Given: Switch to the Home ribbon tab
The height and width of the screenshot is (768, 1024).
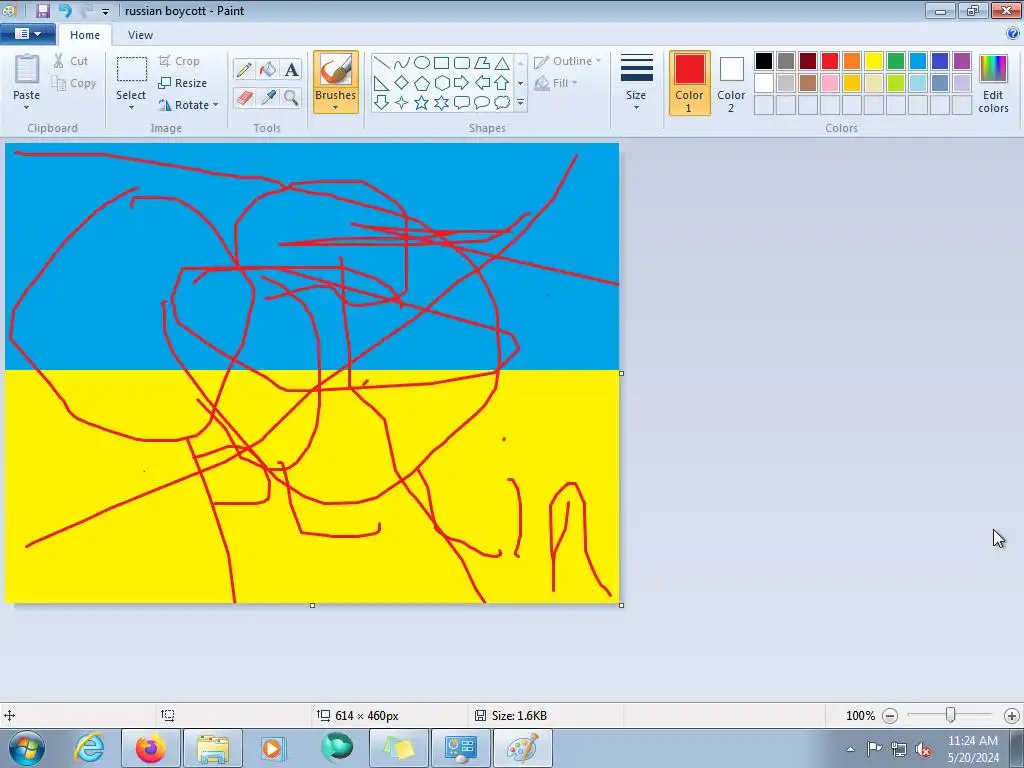Looking at the screenshot, I should point(85,35).
